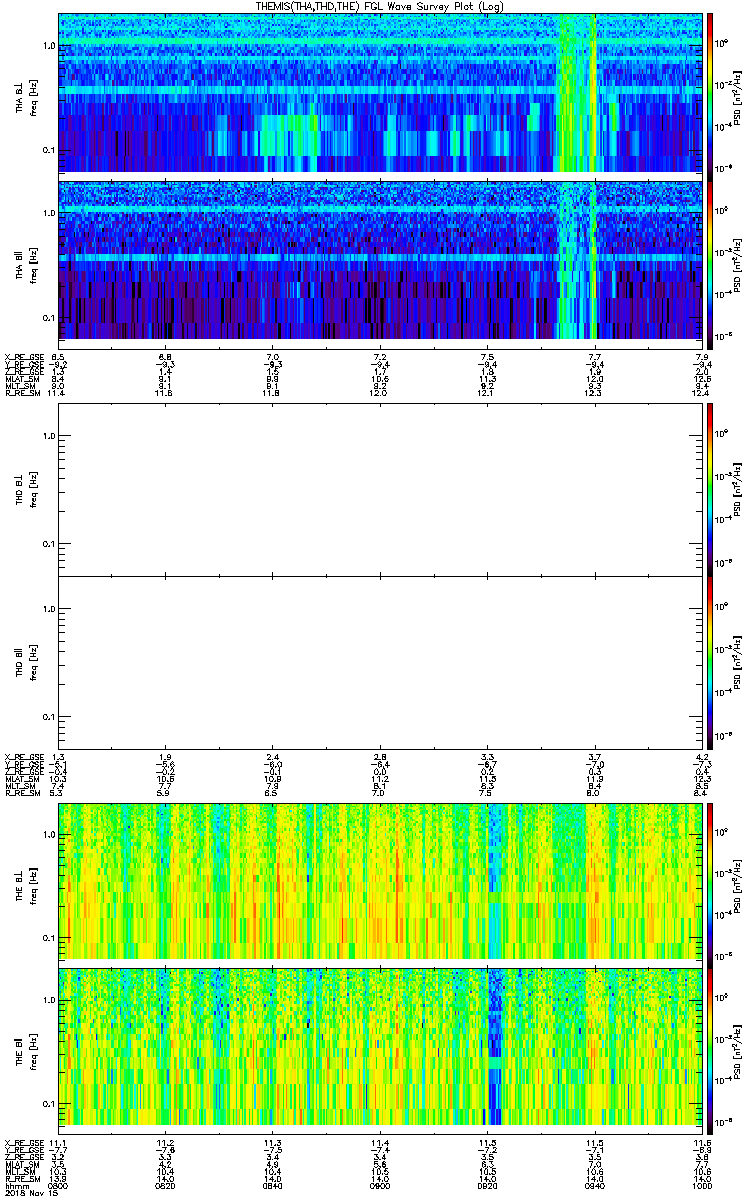Click the THD B-perpendicular PSD color bar
Image resolution: width=750 pixels, height=1200 pixels.
pos(709,489)
